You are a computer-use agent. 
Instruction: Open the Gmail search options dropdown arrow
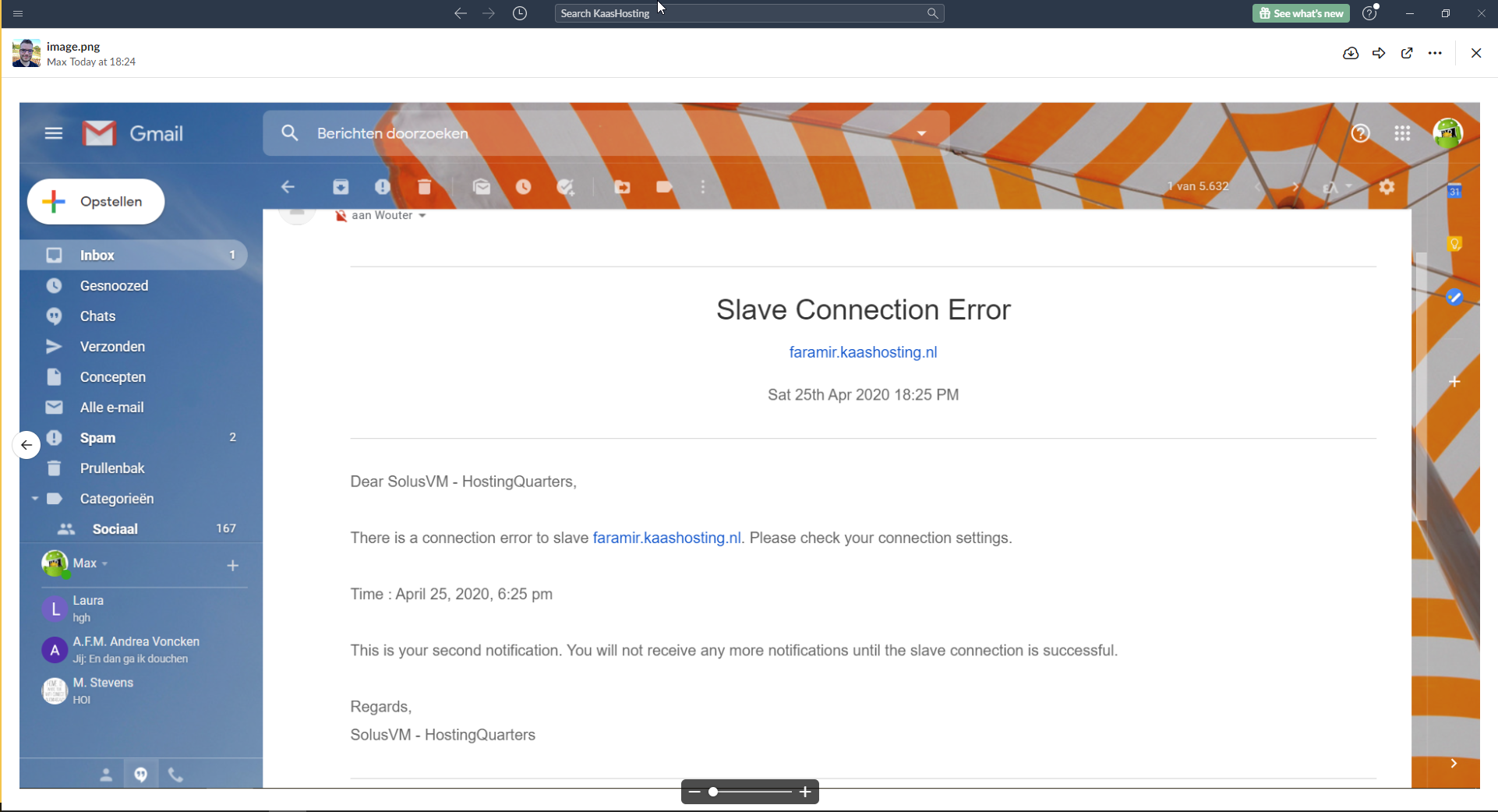coord(921,133)
